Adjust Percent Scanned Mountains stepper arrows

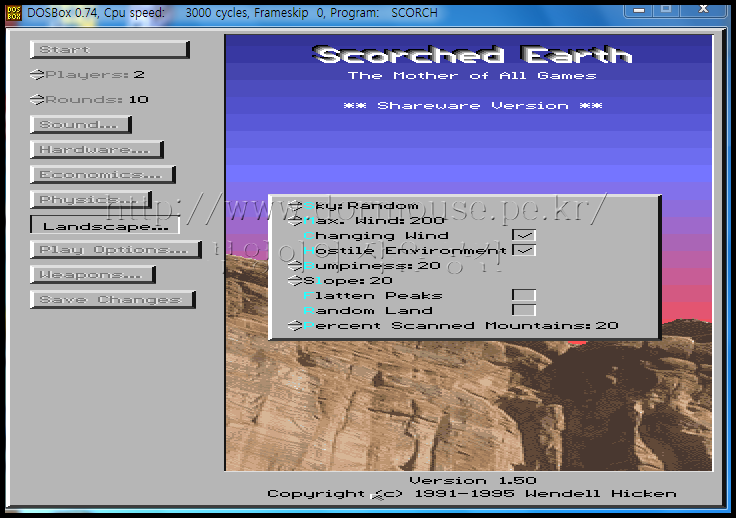click(295, 326)
